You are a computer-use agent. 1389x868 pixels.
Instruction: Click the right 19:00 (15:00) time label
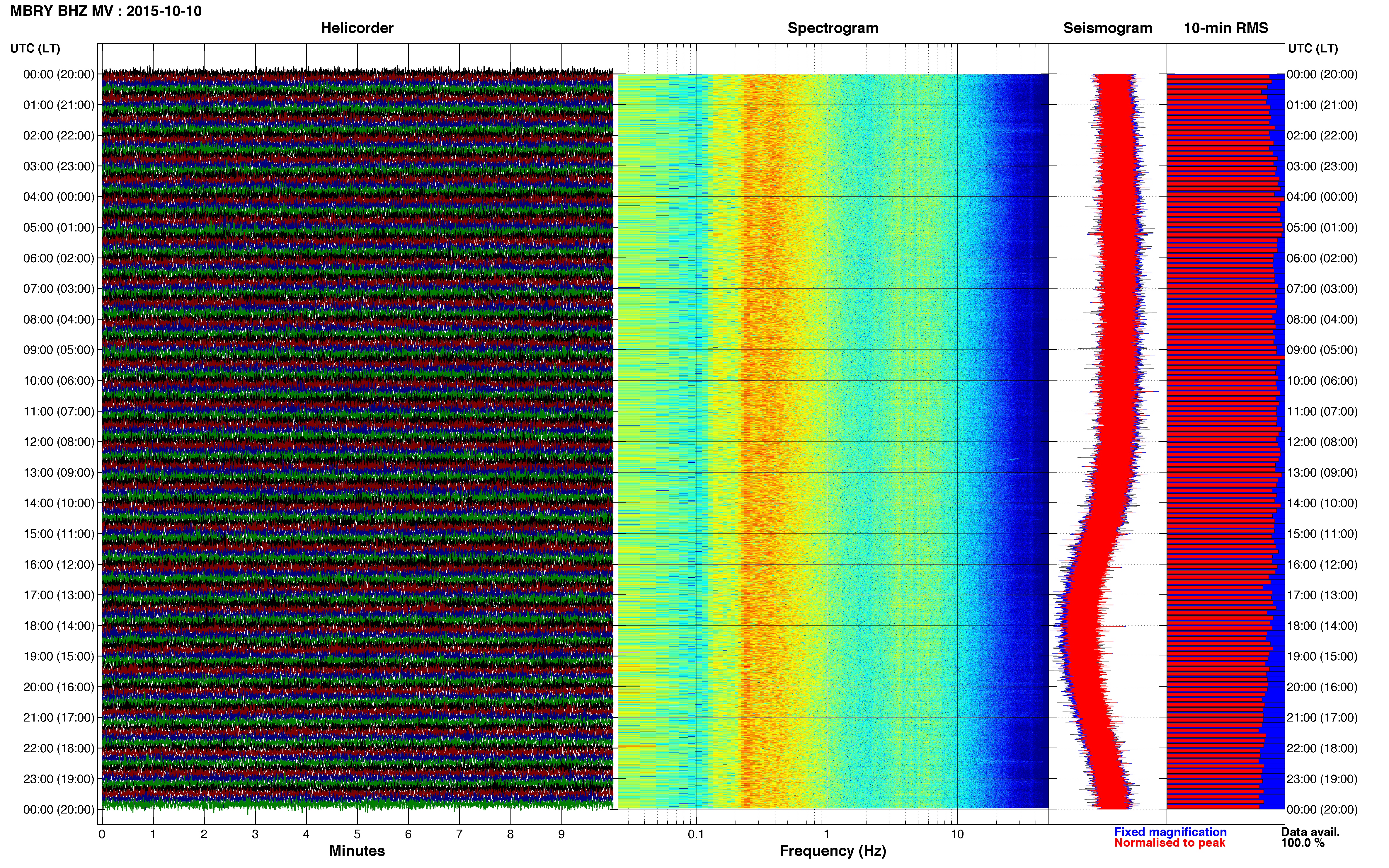pyautogui.click(x=1322, y=657)
